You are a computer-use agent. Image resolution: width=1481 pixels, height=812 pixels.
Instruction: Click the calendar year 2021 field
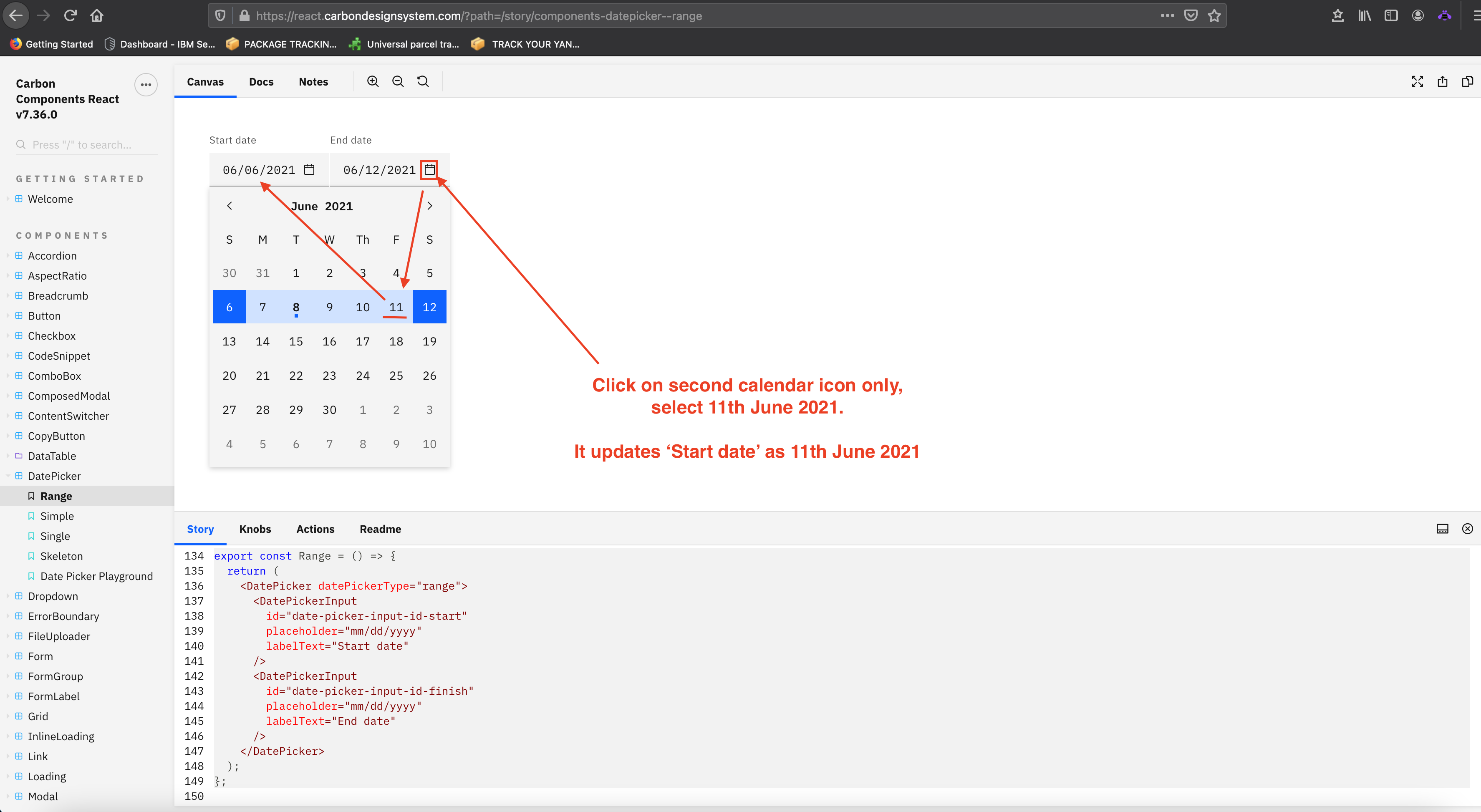(339, 206)
